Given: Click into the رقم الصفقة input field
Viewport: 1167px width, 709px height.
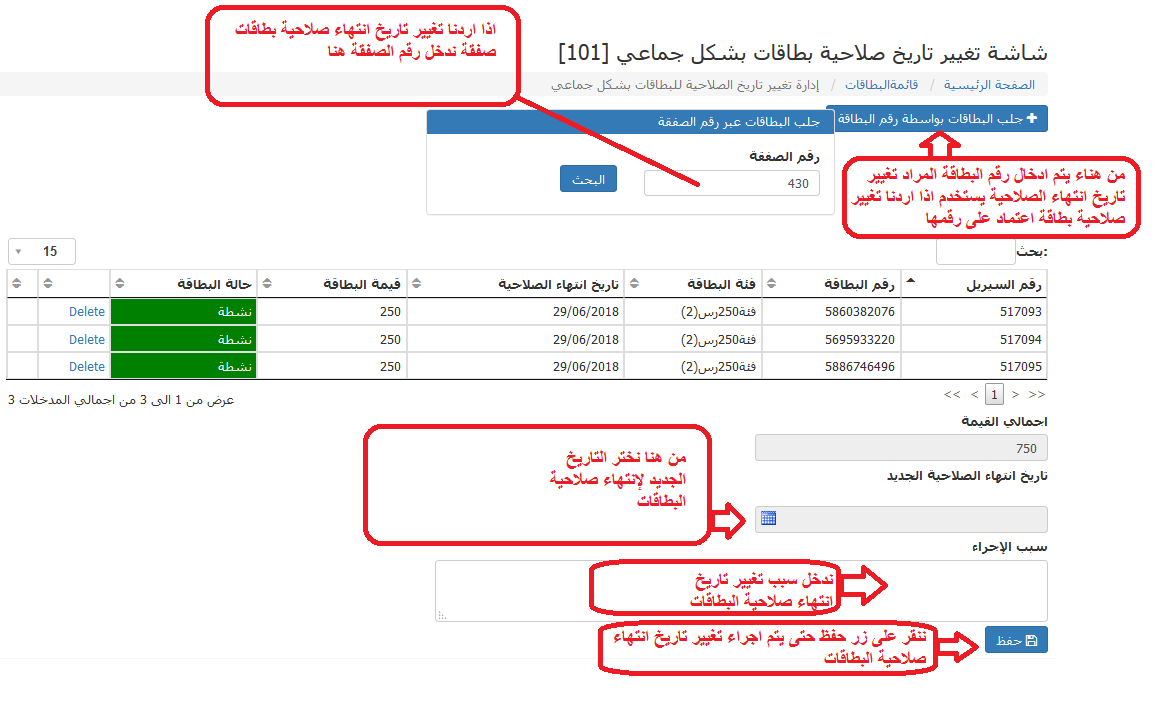Looking at the screenshot, I should tap(732, 183).
